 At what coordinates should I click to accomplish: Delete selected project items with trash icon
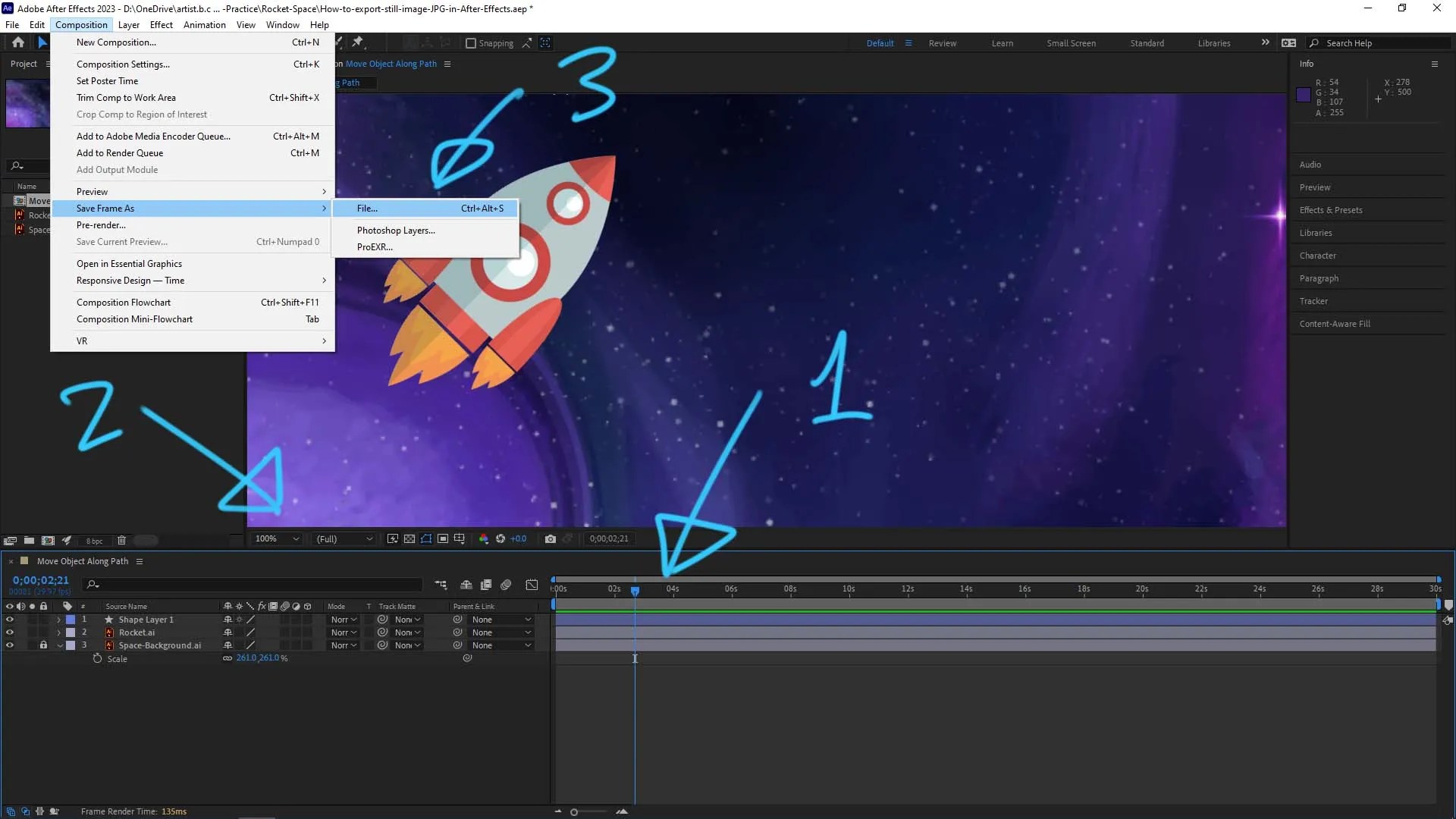121,541
